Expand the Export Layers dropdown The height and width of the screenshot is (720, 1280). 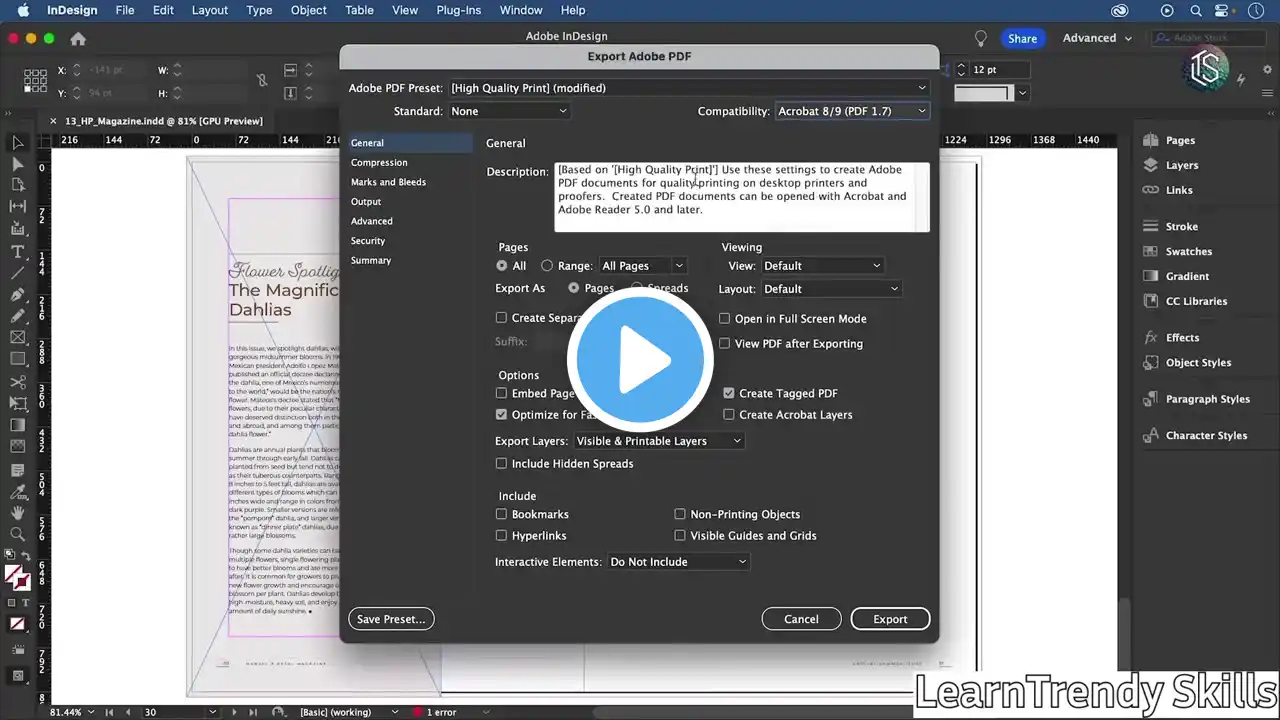click(x=659, y=441)
